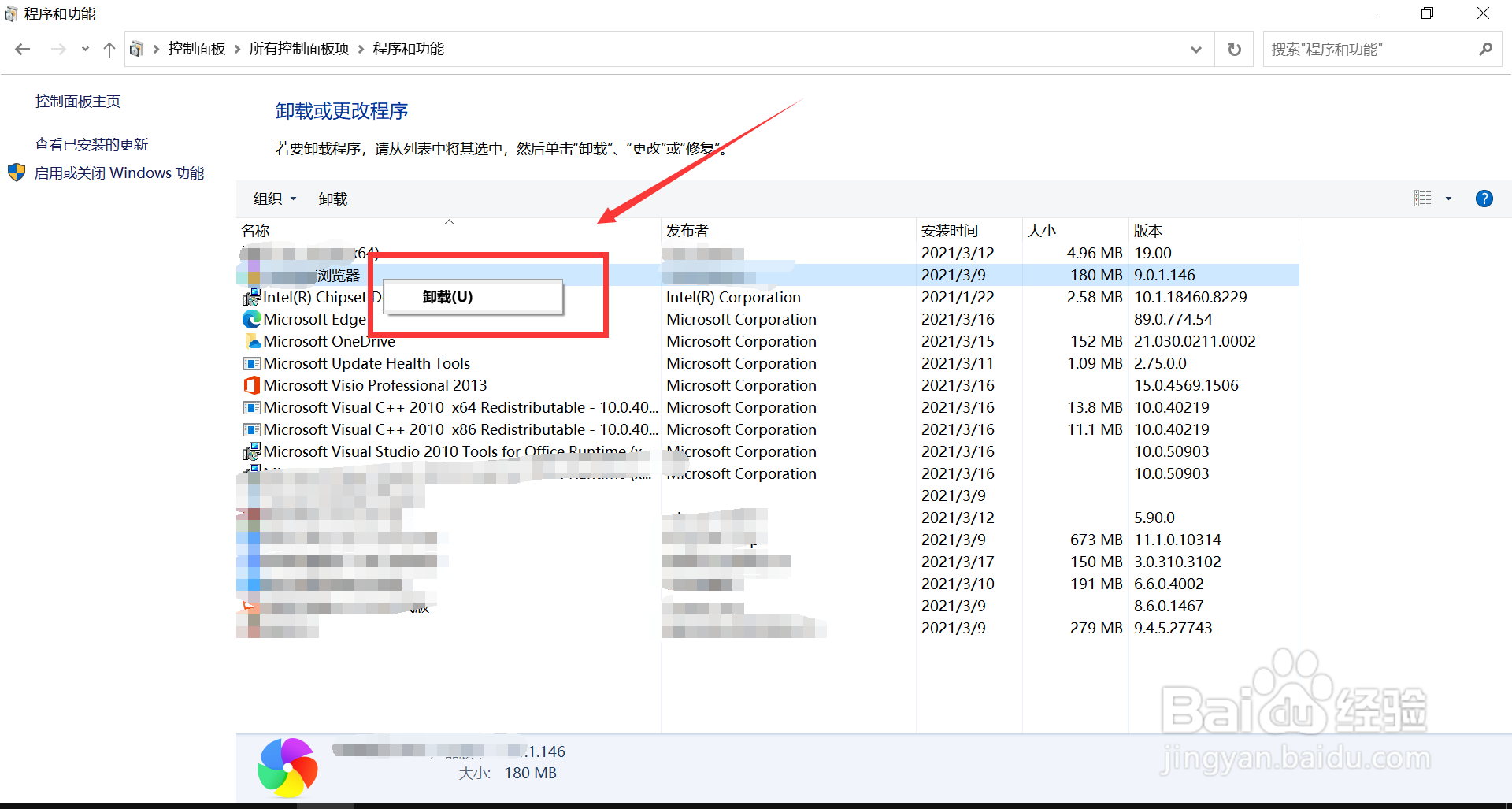Open 控制面板主页 link

(x=78, y=102)
